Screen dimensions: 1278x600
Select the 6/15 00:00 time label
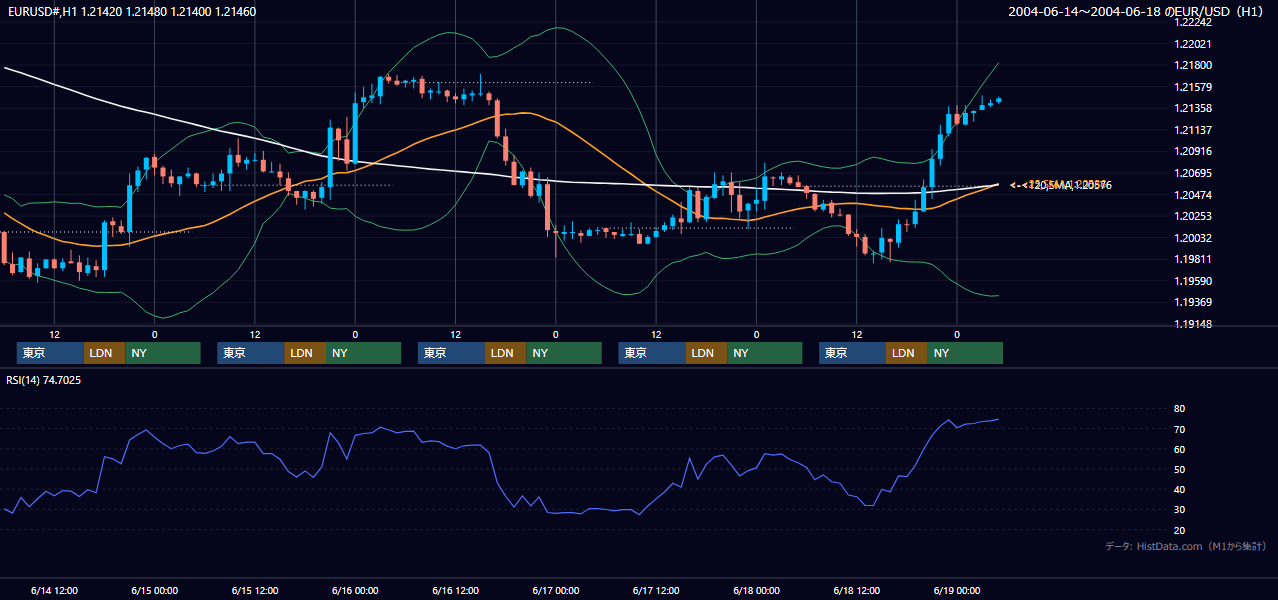[x=154, y=590]
